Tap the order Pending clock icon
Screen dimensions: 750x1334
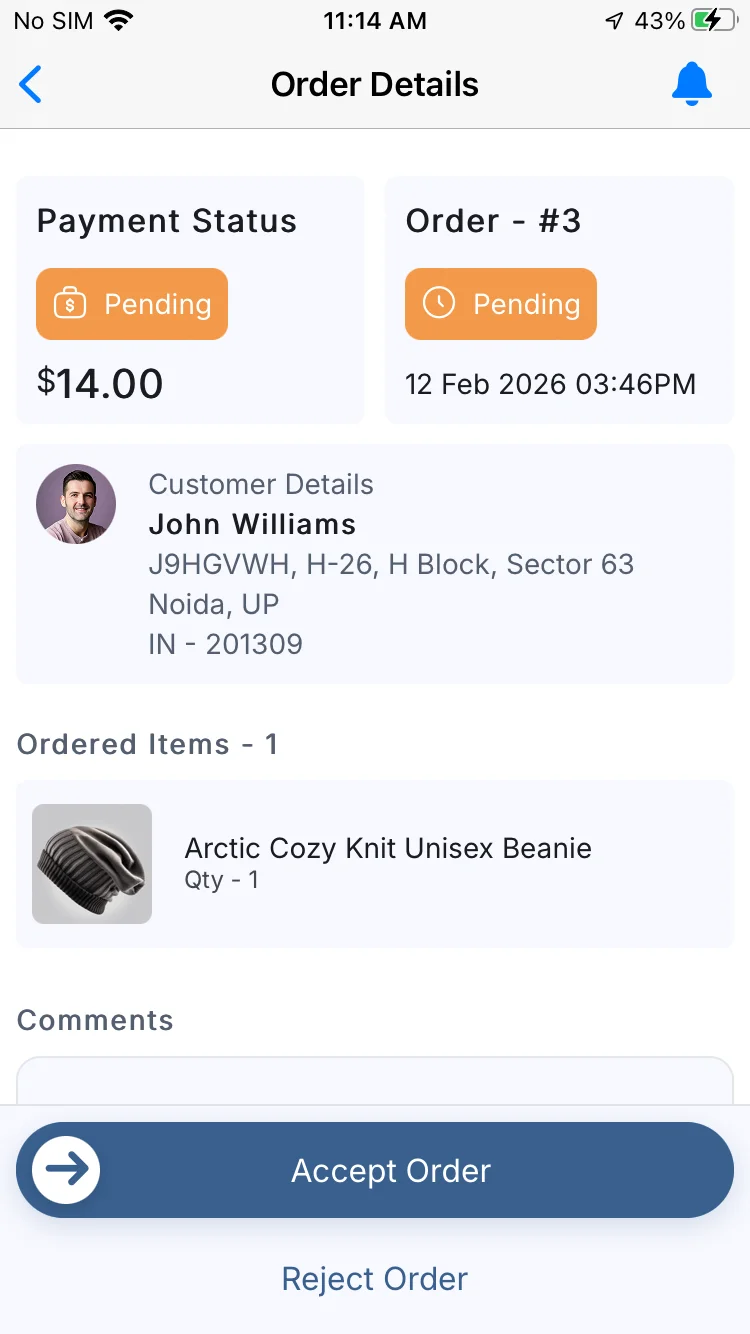click(x=439, y=304)
